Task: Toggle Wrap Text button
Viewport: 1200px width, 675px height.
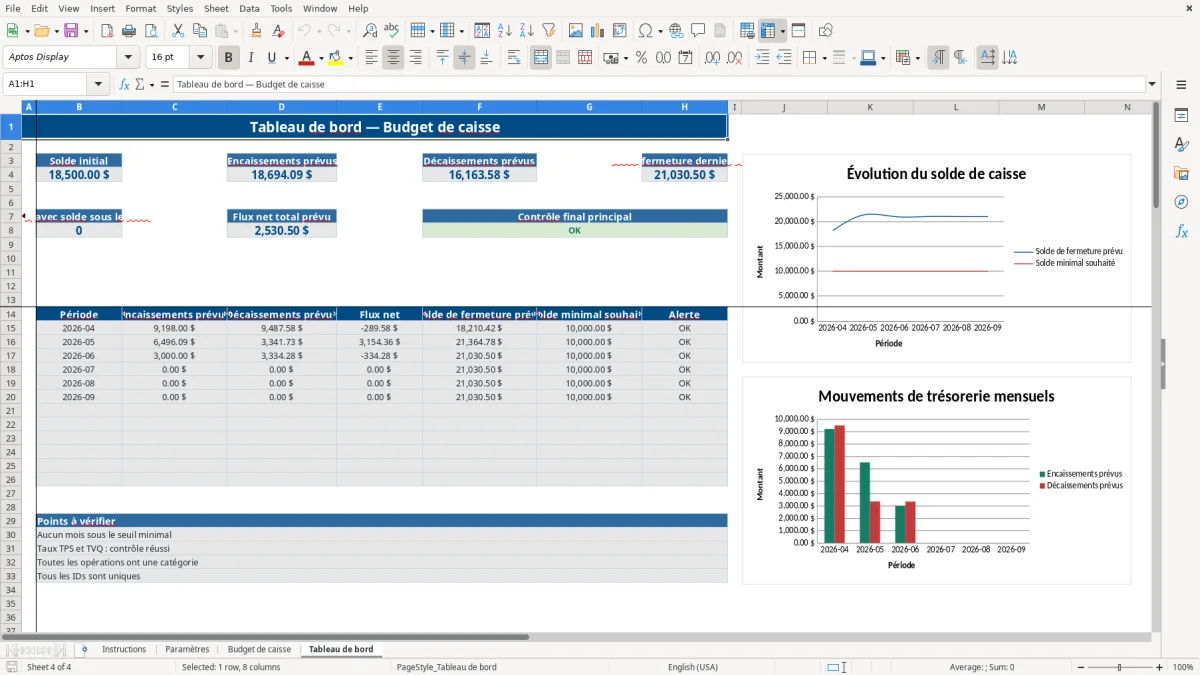Action: [514, 58]
